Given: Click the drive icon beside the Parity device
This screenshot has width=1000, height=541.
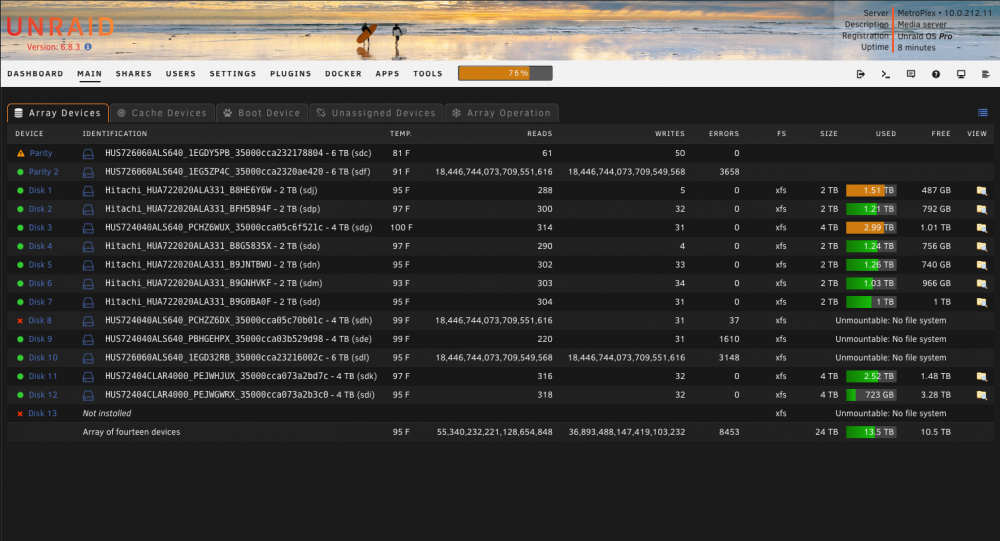Looking at the screenshot, I should (88, 154).
